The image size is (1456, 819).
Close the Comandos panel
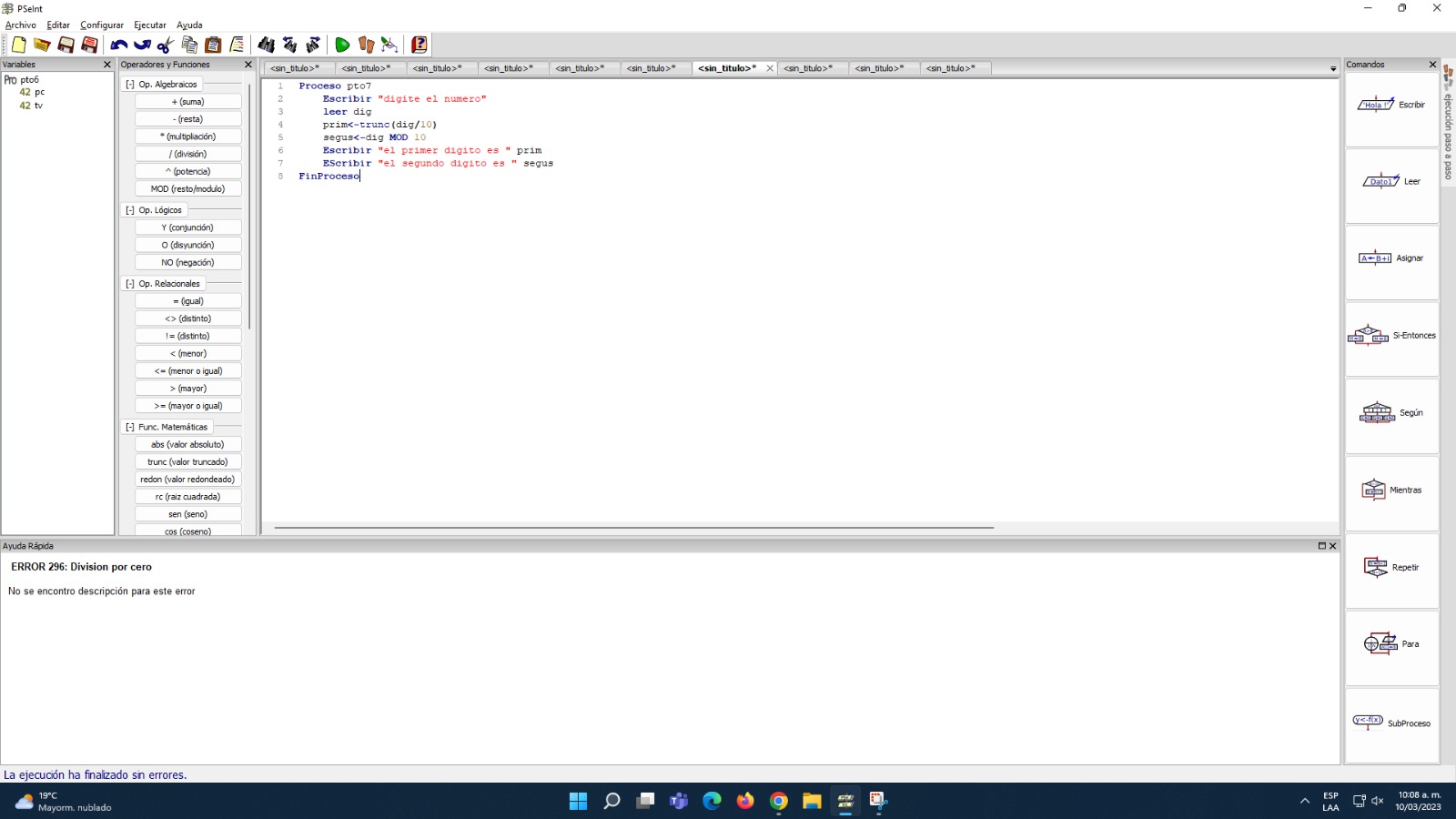point(1431,65)
